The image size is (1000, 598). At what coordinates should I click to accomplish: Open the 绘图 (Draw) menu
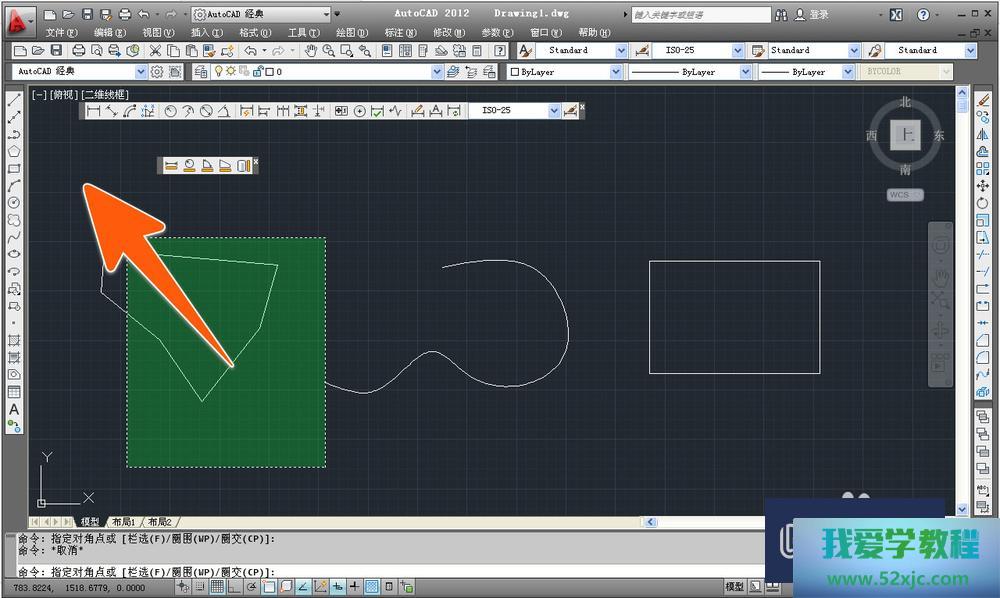point(351,32)
